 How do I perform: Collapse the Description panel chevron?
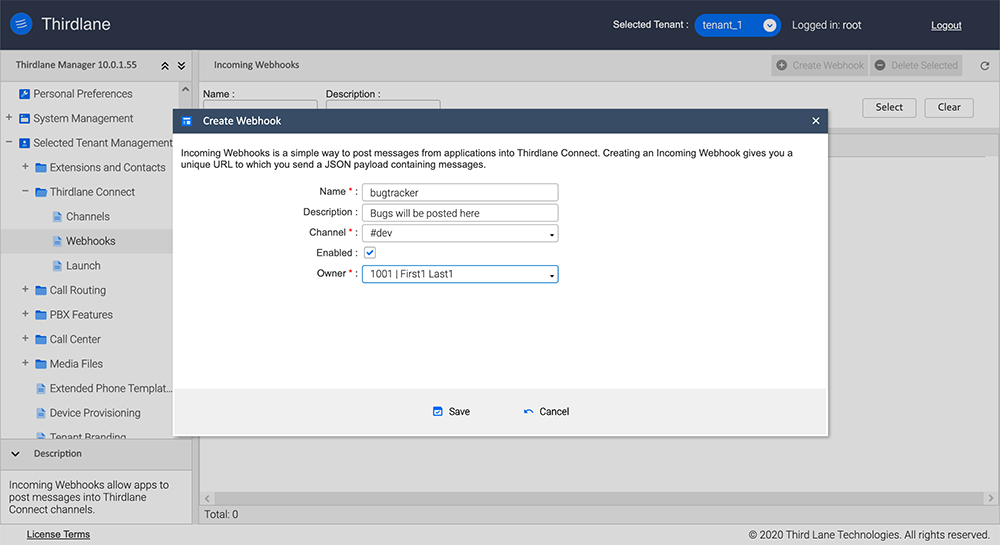point(15,454)
